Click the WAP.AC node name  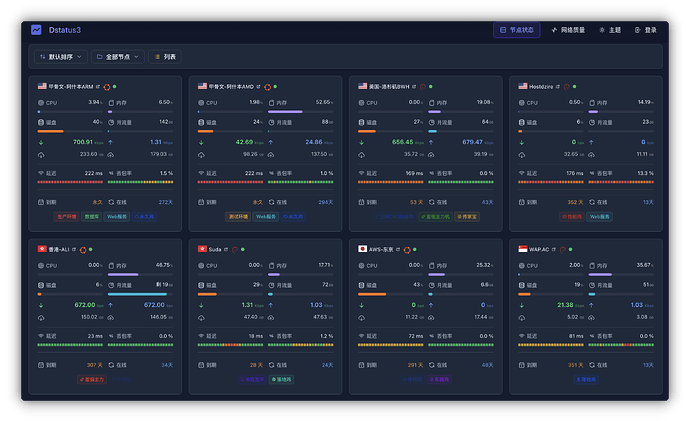(539, 249)
